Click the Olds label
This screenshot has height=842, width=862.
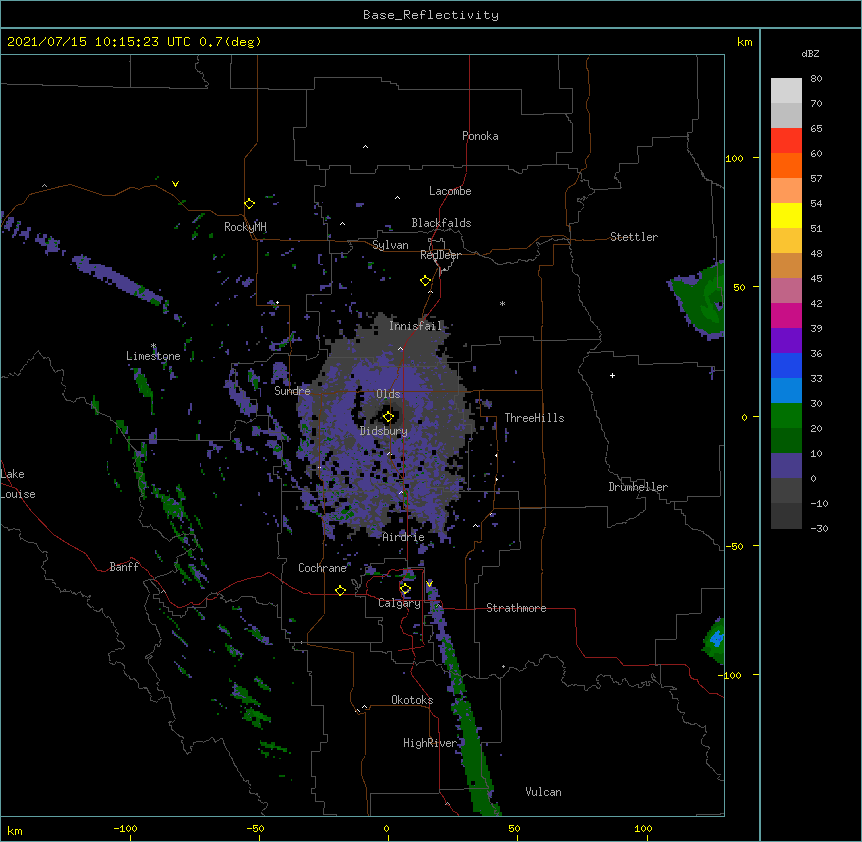pyautogui.click(x=388, y=394)
